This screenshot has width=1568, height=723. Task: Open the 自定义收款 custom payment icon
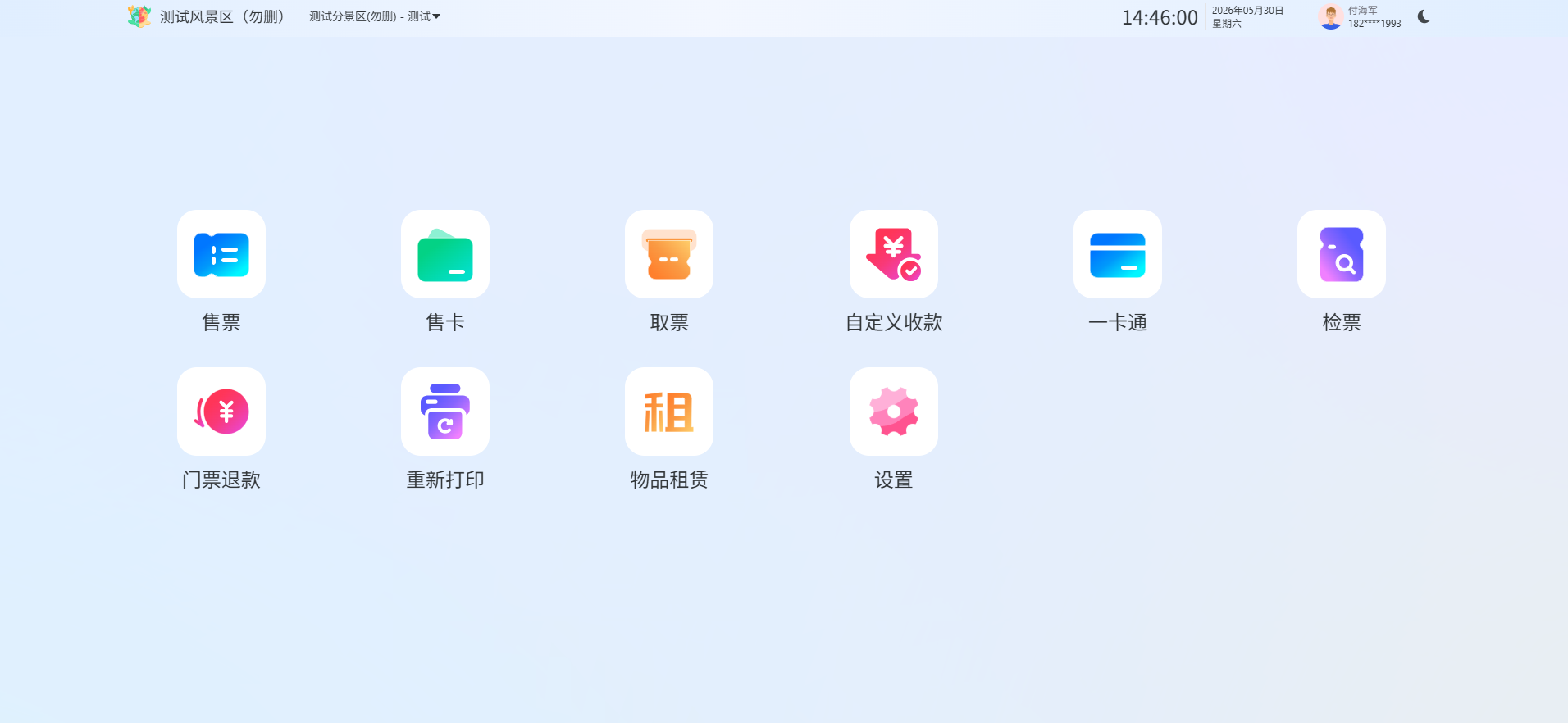tap(894, 254)
